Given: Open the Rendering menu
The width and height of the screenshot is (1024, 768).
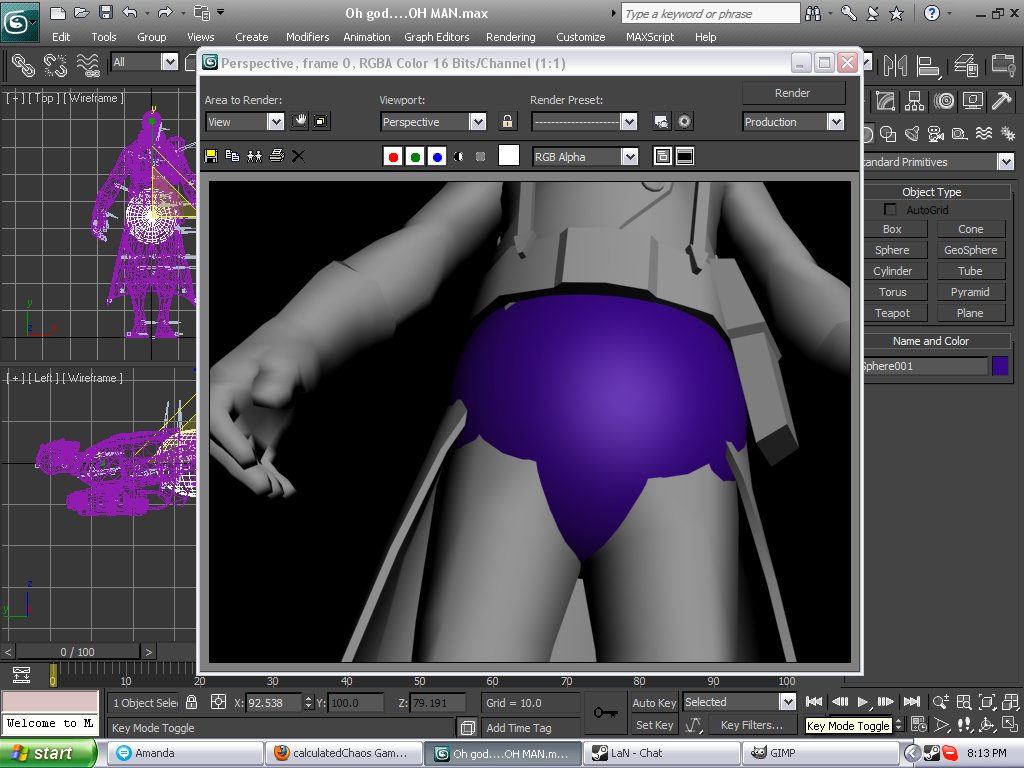Looking at the screenshot, I should pyautogui.click(x=510, y=37).
